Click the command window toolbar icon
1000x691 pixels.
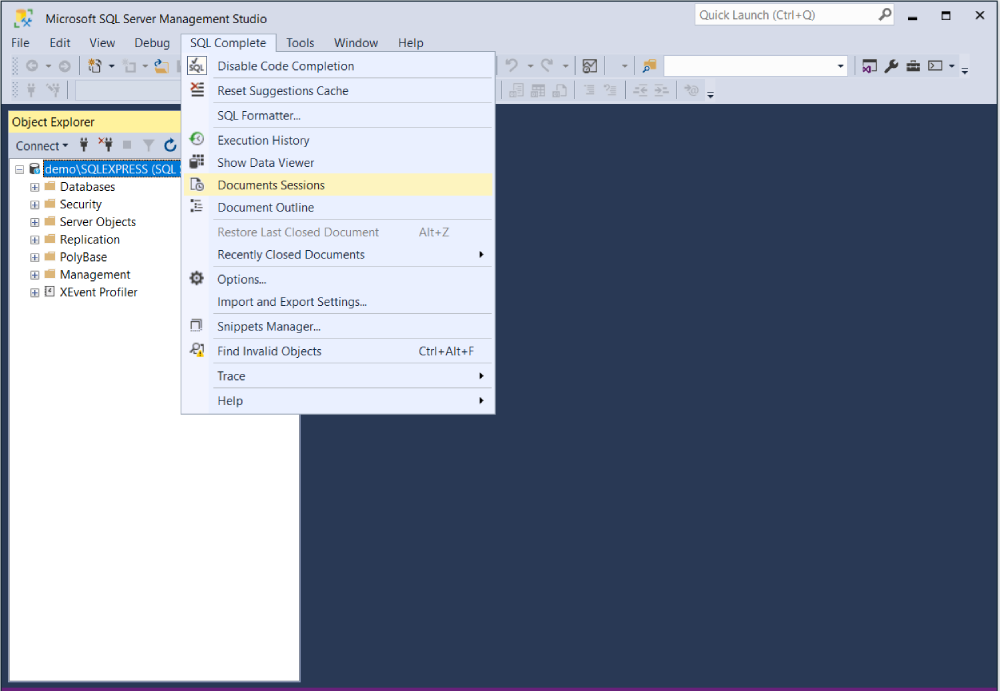[x=935, y=66]
